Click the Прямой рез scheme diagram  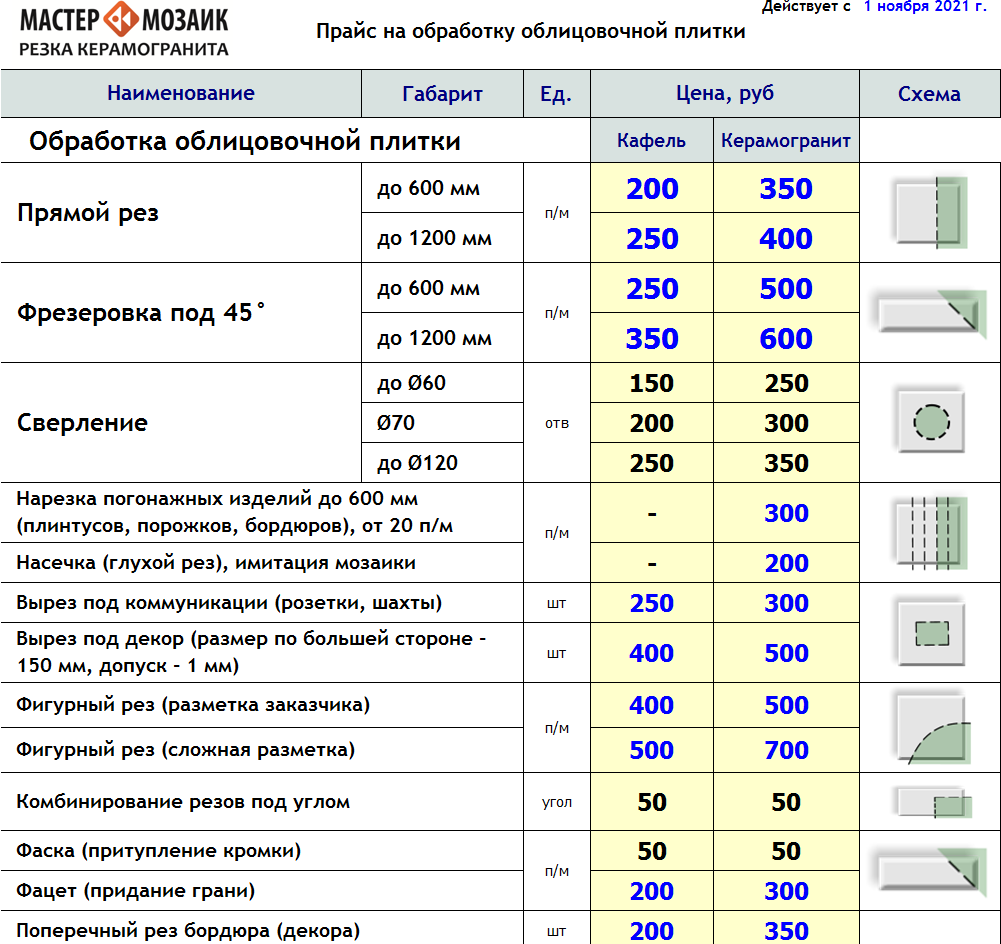coord(930,212)
